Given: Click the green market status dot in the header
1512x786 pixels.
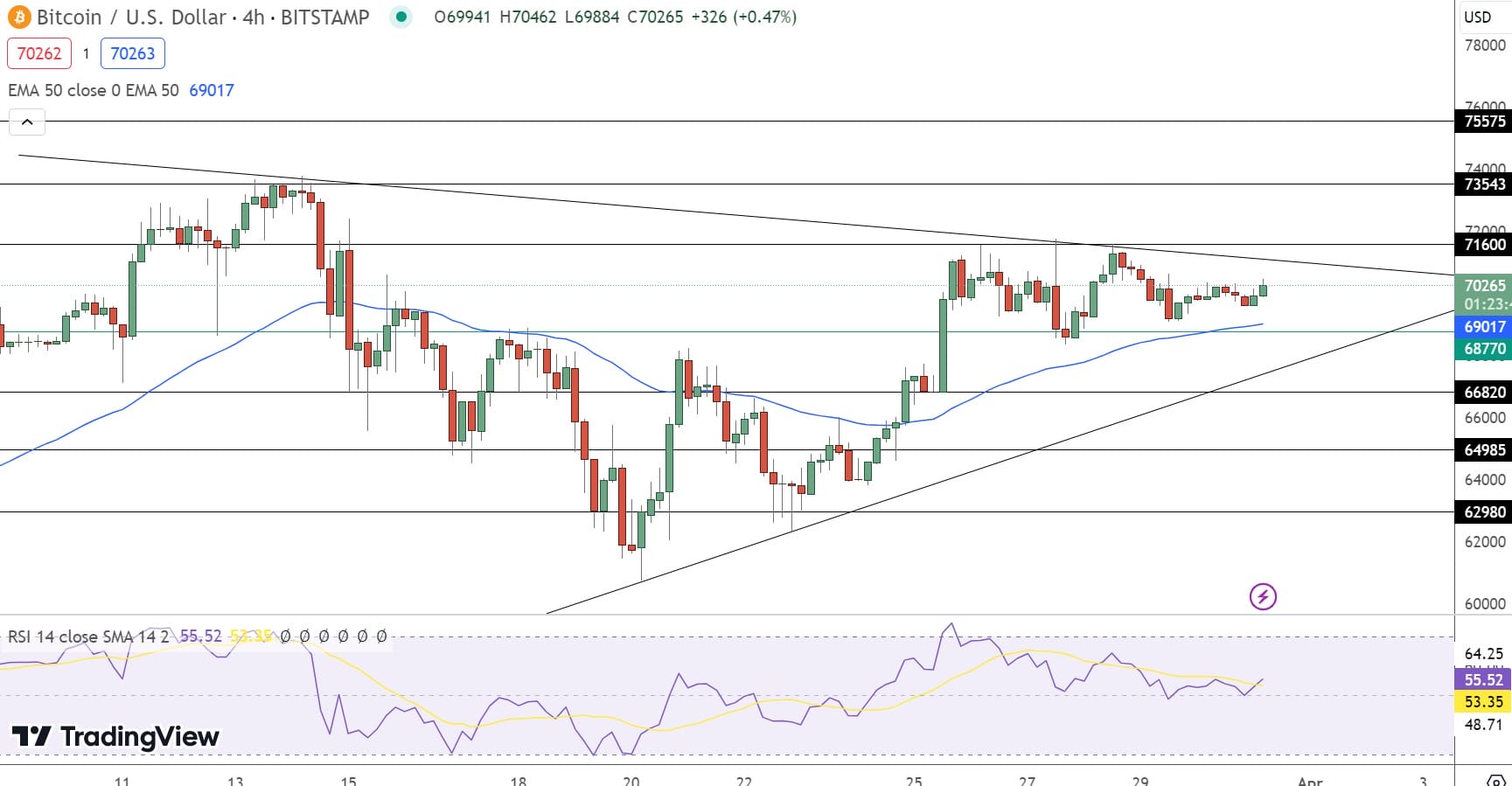Looking at the screenshot, I should click(401, 16).
